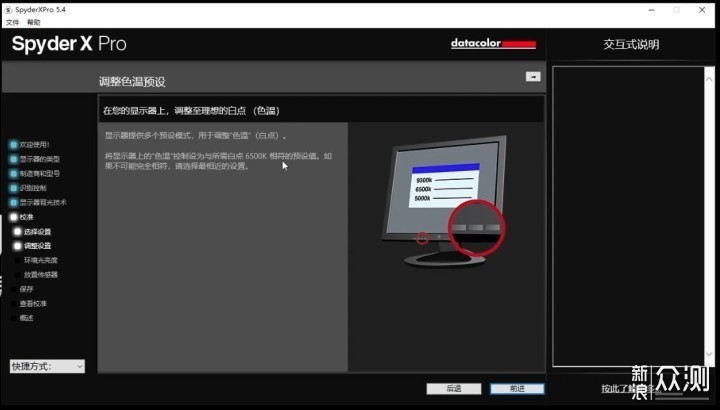The width and height of the screenshot is (720, 410).
Task: Select the 放置传感器 sub-step
Action: click(x=36, y=275)
